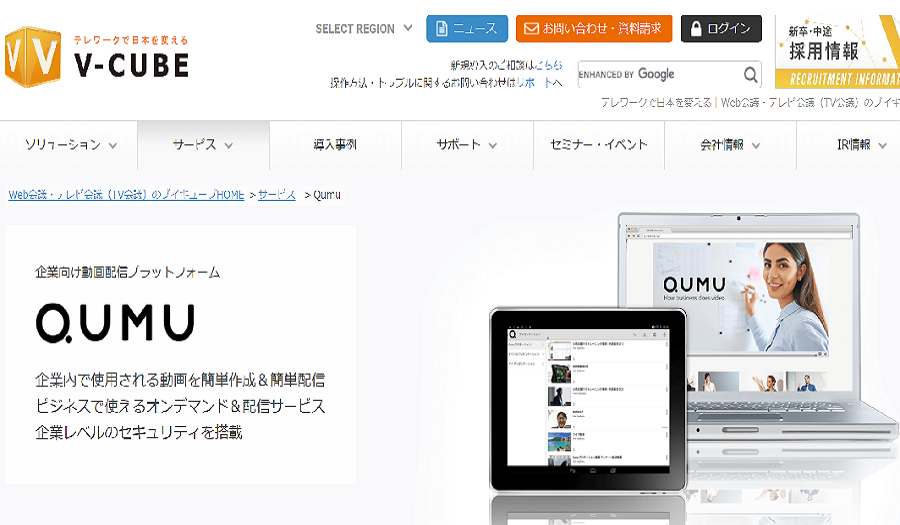Click the Qumu breadcrumb text
The height and width of the screenshot is (525, 900).
[327, 195]
